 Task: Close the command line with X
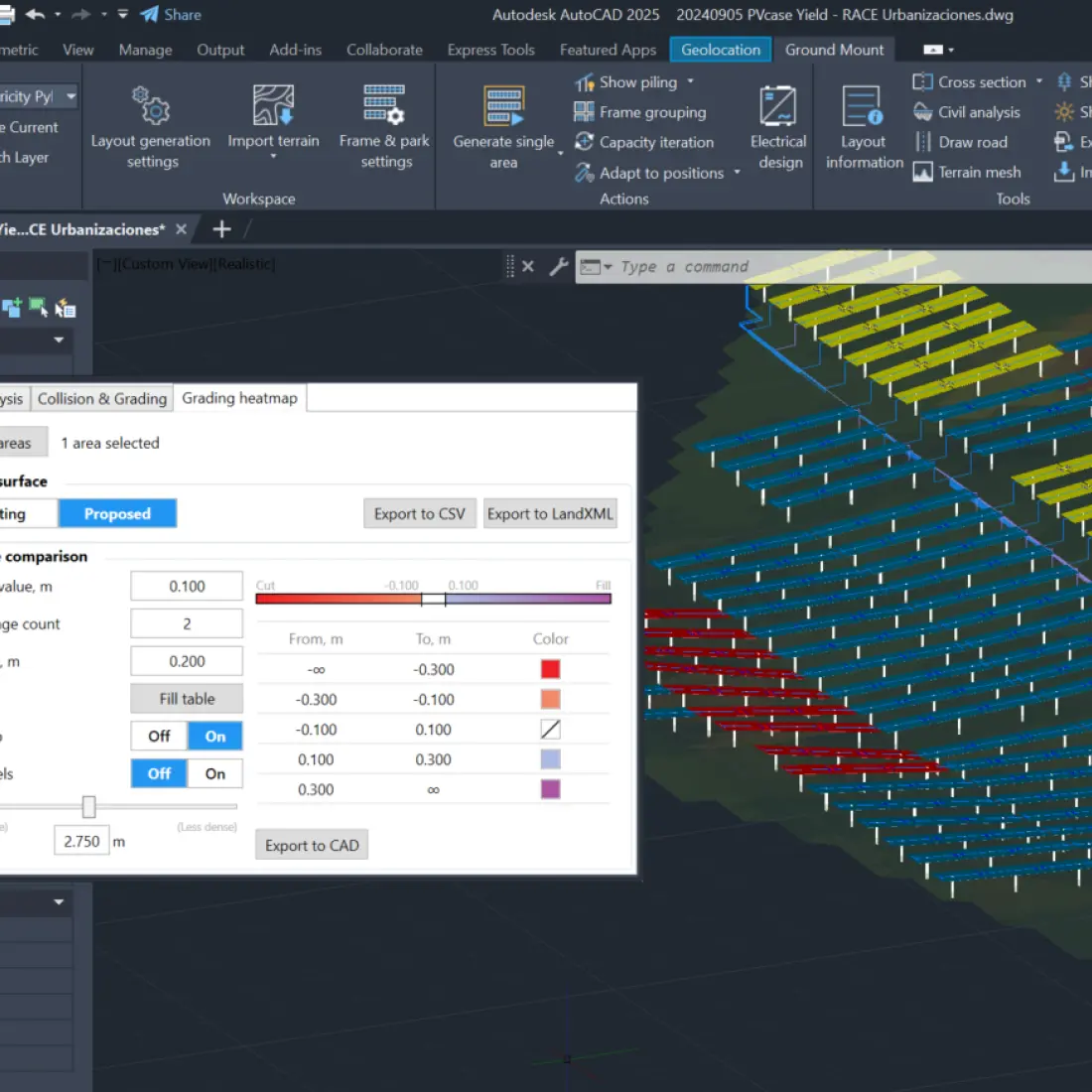coord(528,267)
